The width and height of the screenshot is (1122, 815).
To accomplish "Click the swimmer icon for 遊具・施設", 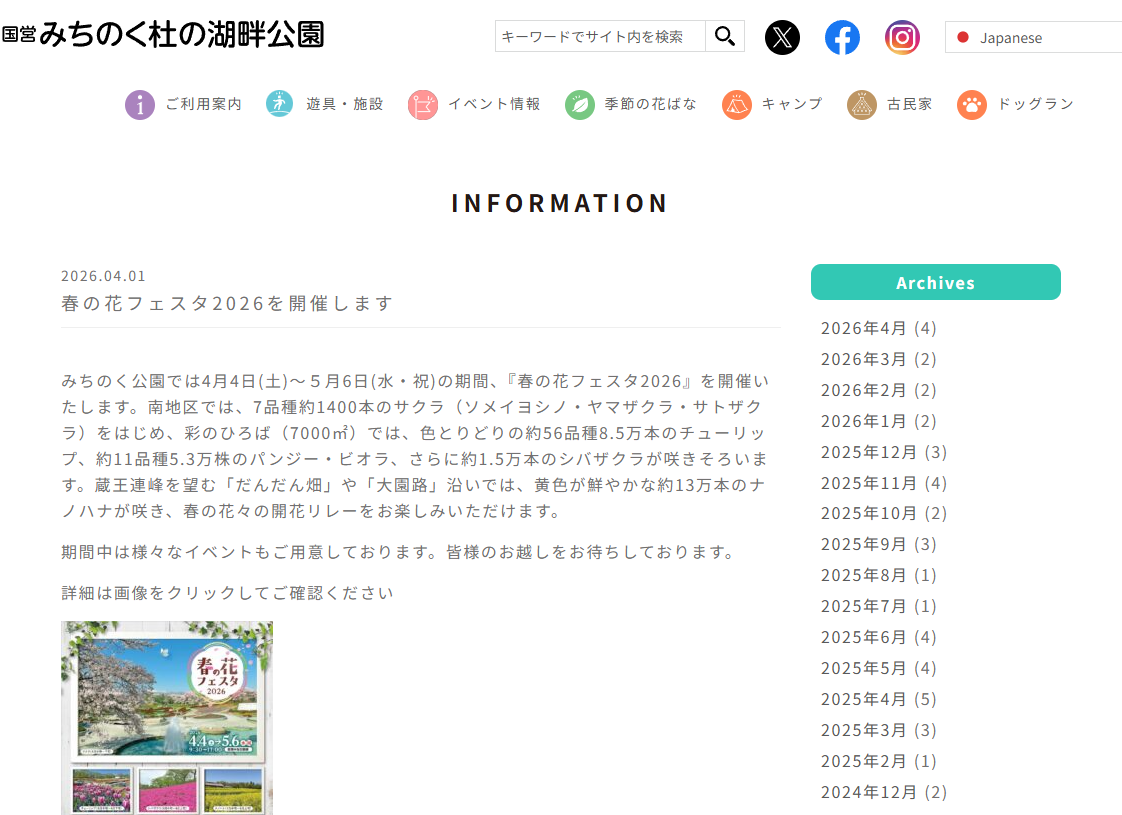I will tap(278, 103).
